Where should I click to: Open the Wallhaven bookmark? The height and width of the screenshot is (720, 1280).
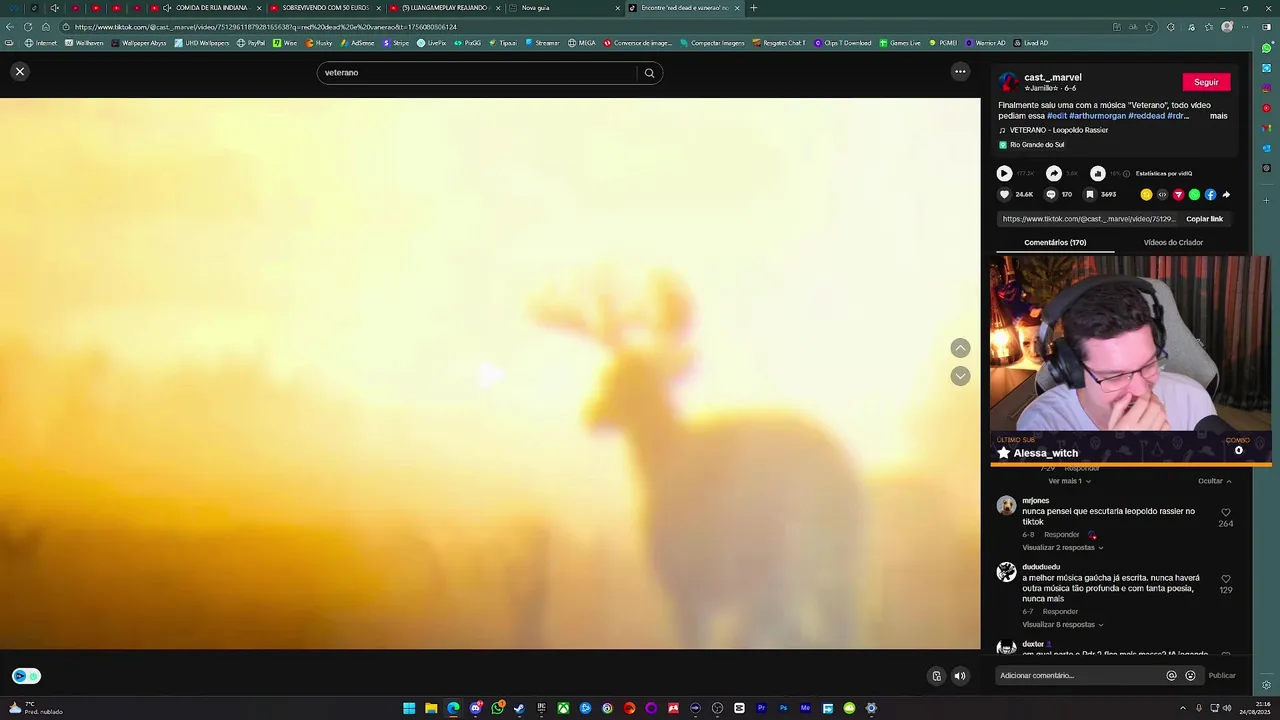click(84, 43)
